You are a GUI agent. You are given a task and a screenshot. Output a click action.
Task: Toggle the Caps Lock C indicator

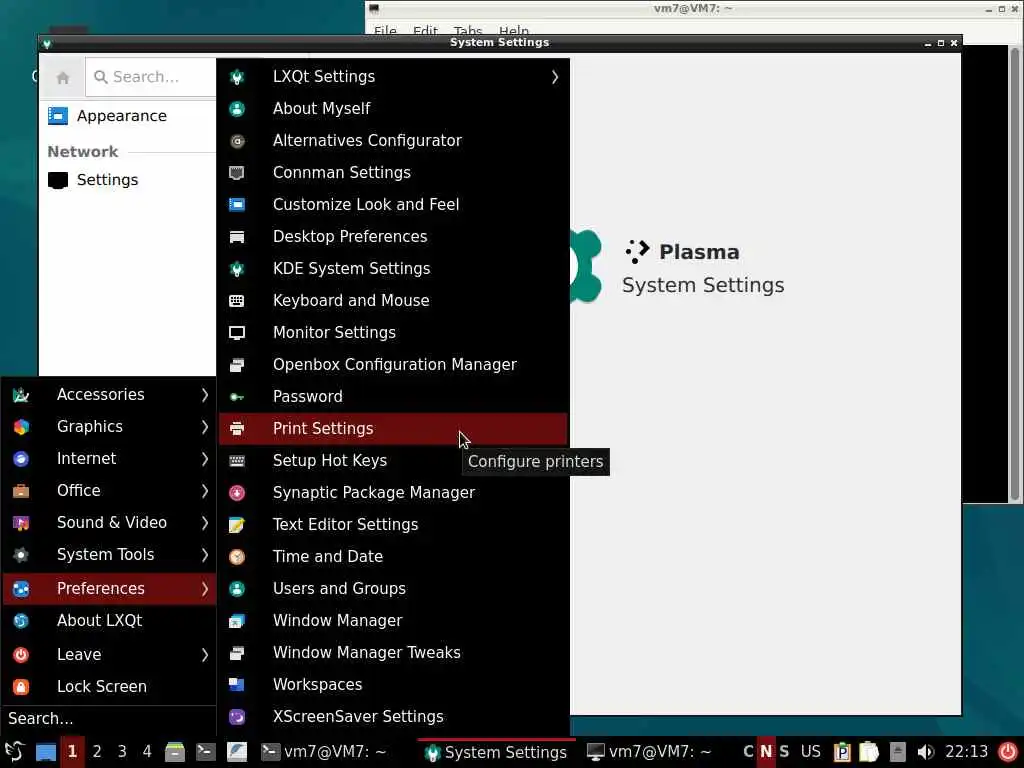pyautogui.click(x=748, y=752)
